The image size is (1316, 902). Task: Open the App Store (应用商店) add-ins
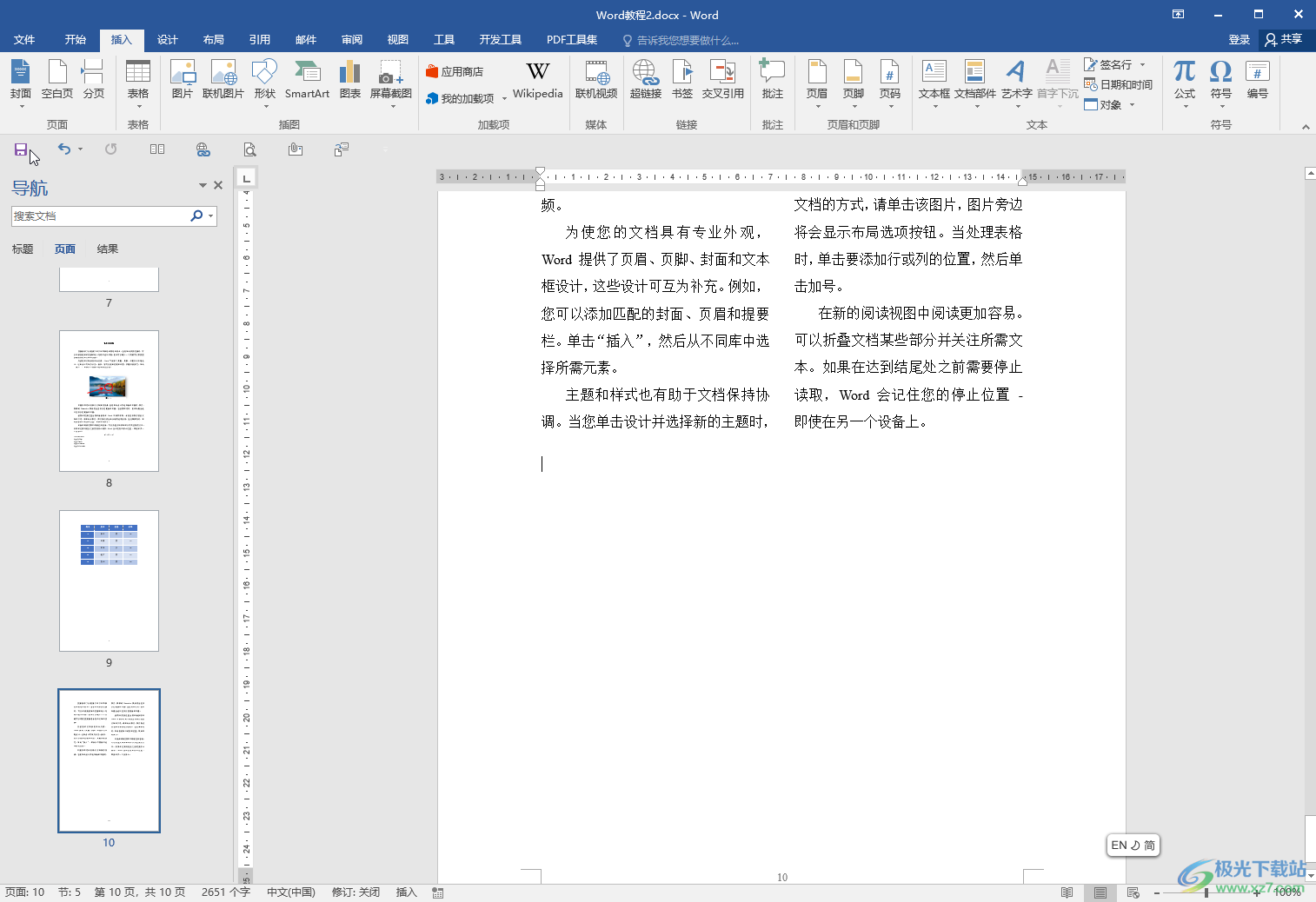click(x=455, y=72)
